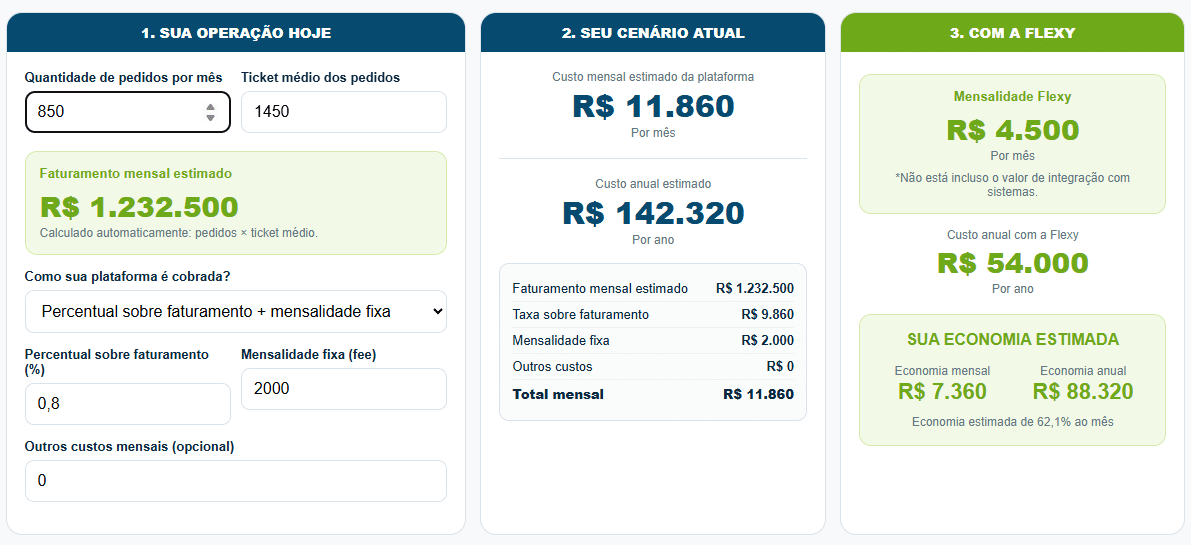1191x545 pixels.
Task: Click the 1. Sua Operação Hoje header
Action: 235,33
